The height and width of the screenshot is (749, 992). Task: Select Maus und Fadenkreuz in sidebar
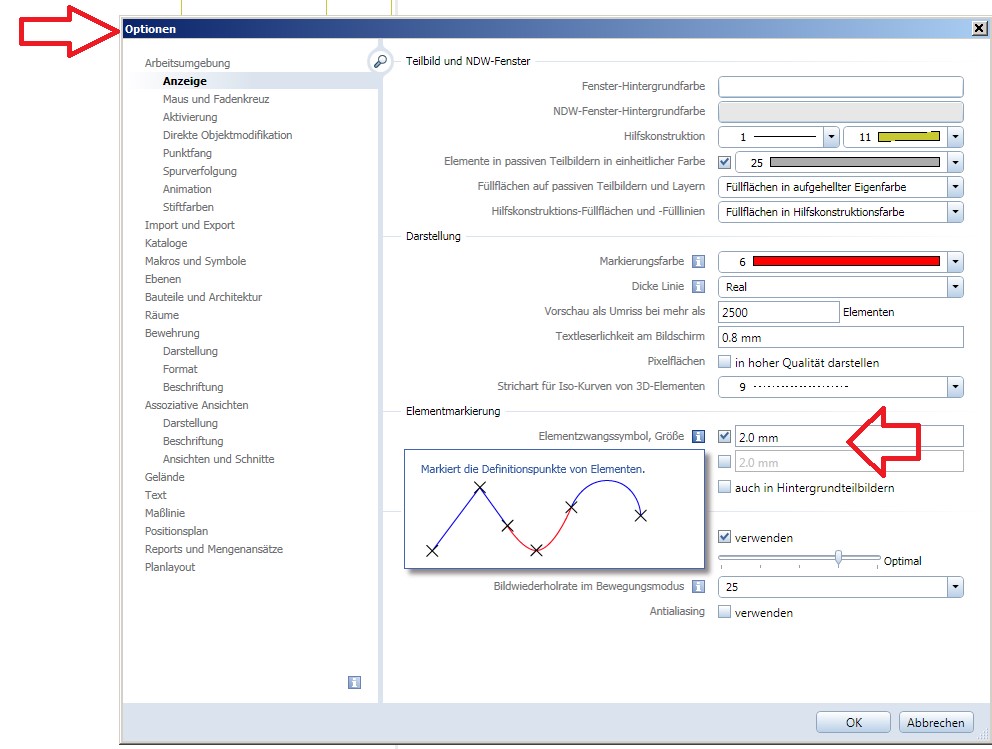point(216,99)
